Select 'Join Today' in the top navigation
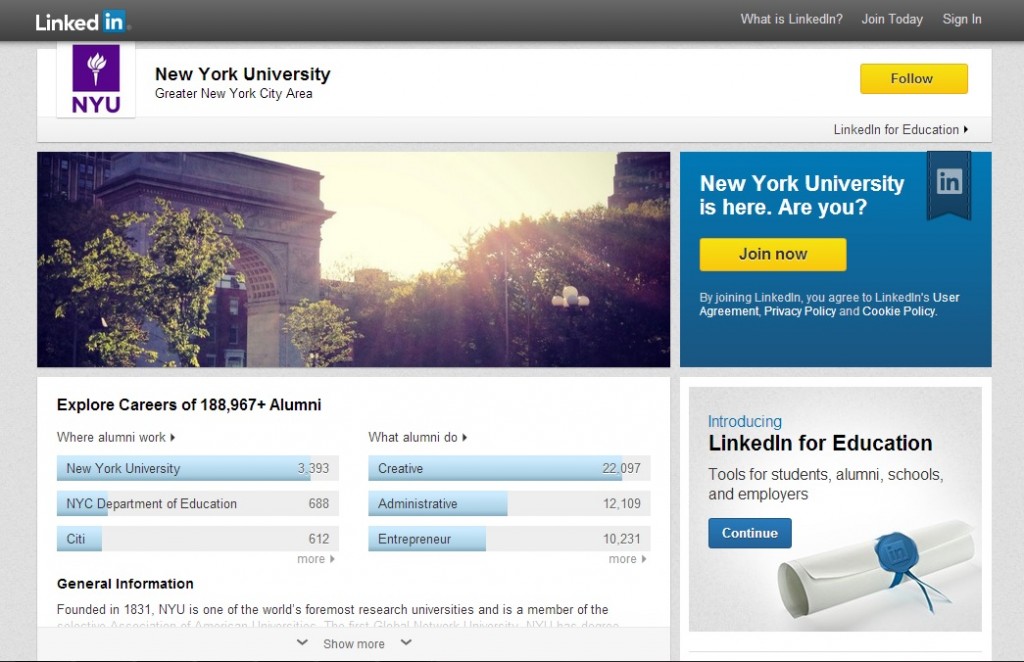 pyautogui.click(x=891, y=19)
